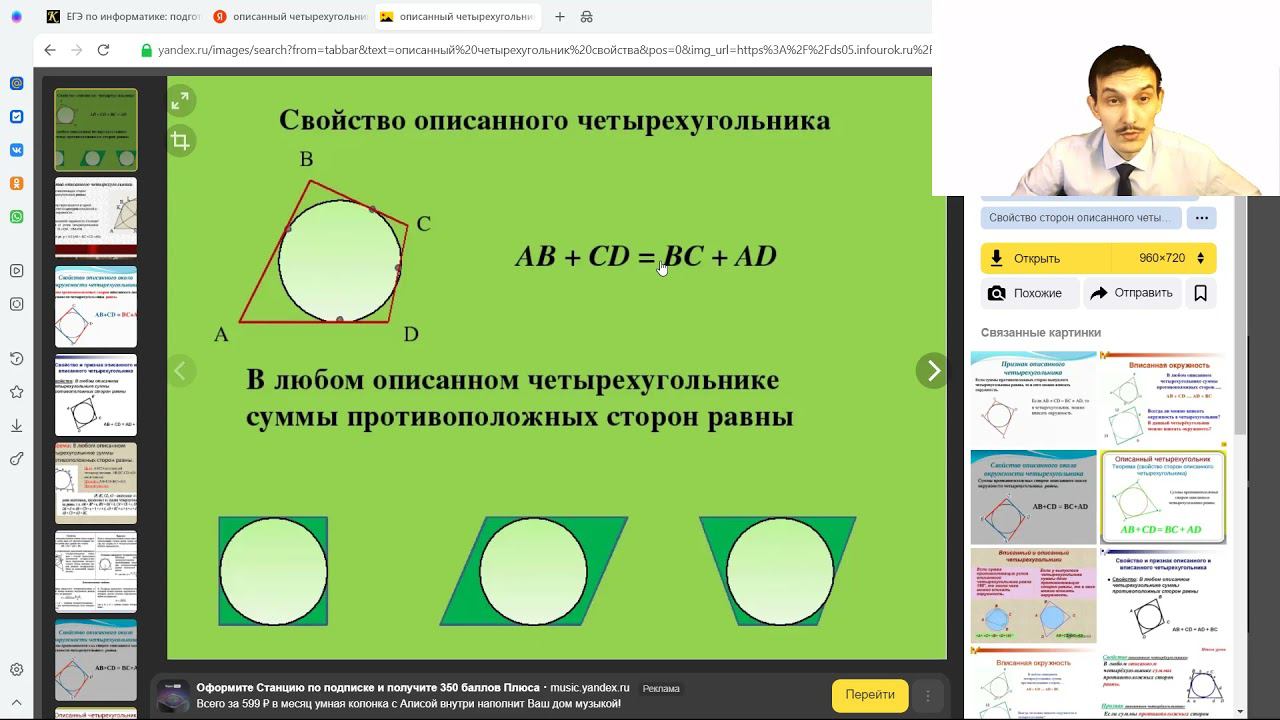The width and height of the screenshot is (1280, 720).
Task: Go back to the previous page
Action: [50, 50]
